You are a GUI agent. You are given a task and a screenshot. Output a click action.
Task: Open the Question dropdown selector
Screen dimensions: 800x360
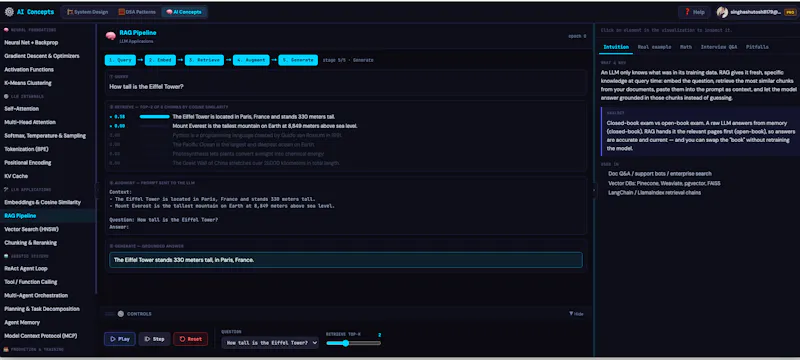point(270,343)
